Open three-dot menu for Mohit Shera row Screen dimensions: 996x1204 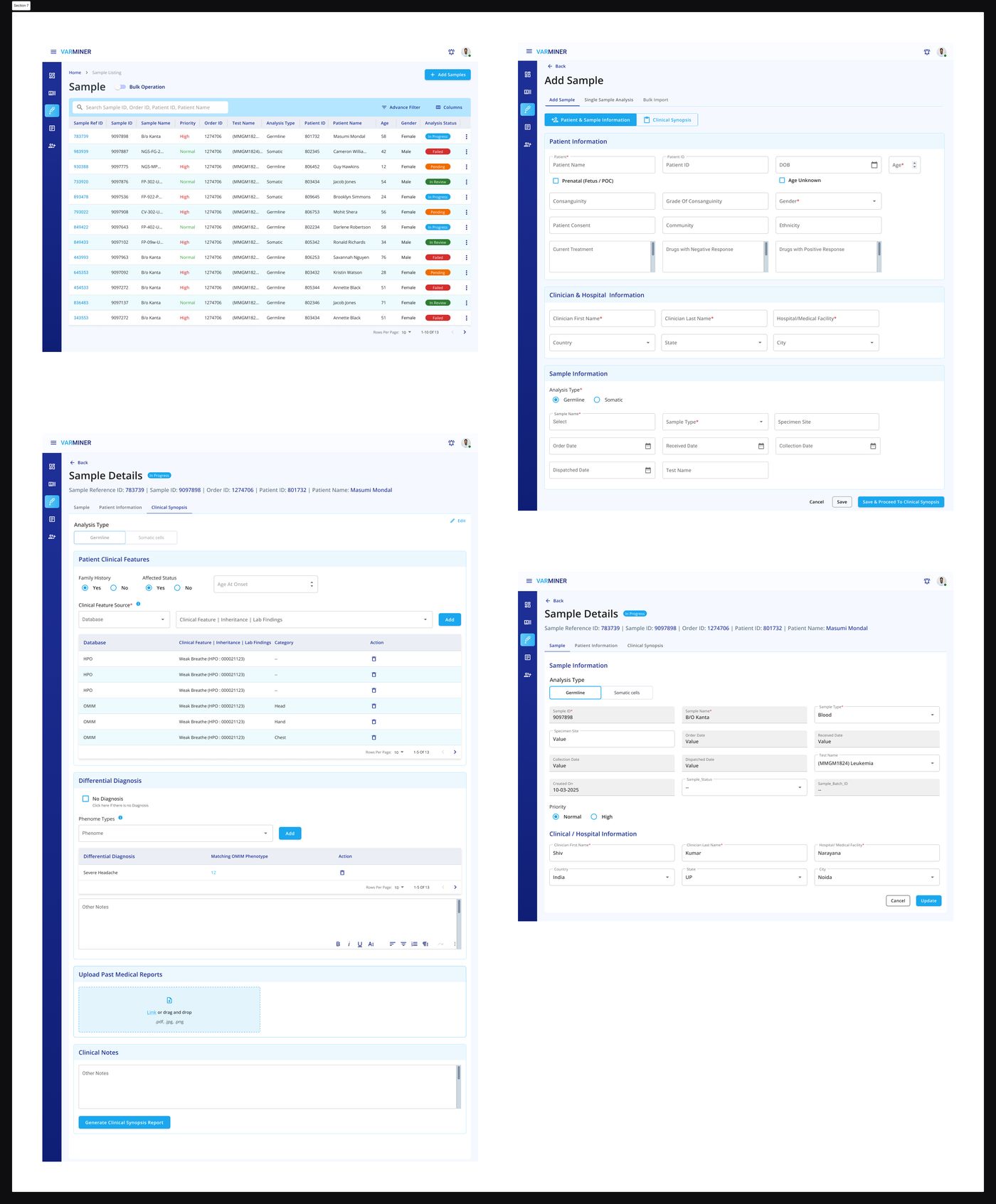tap(467, 212)
